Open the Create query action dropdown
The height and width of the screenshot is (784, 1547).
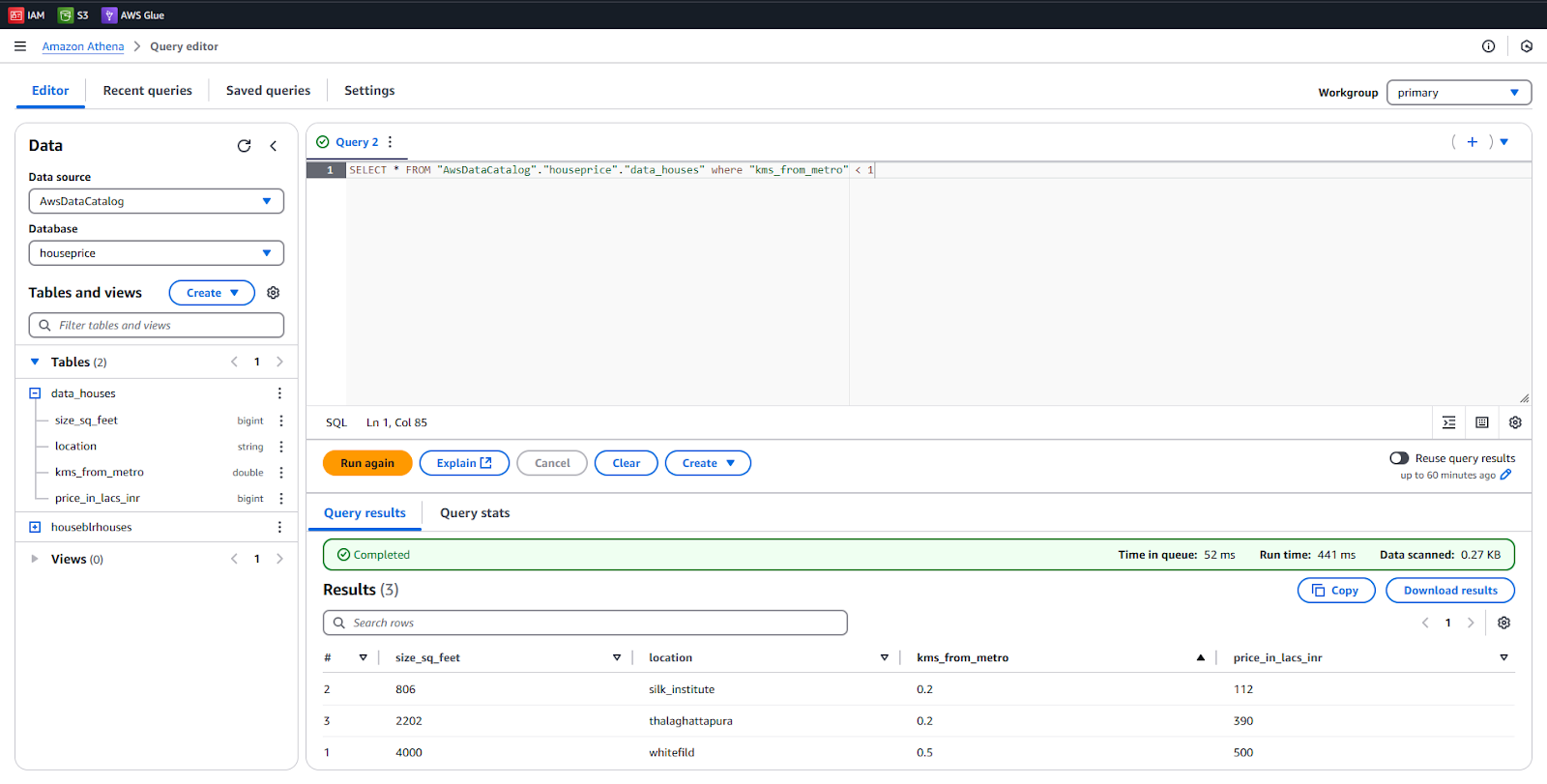(708, 463)
